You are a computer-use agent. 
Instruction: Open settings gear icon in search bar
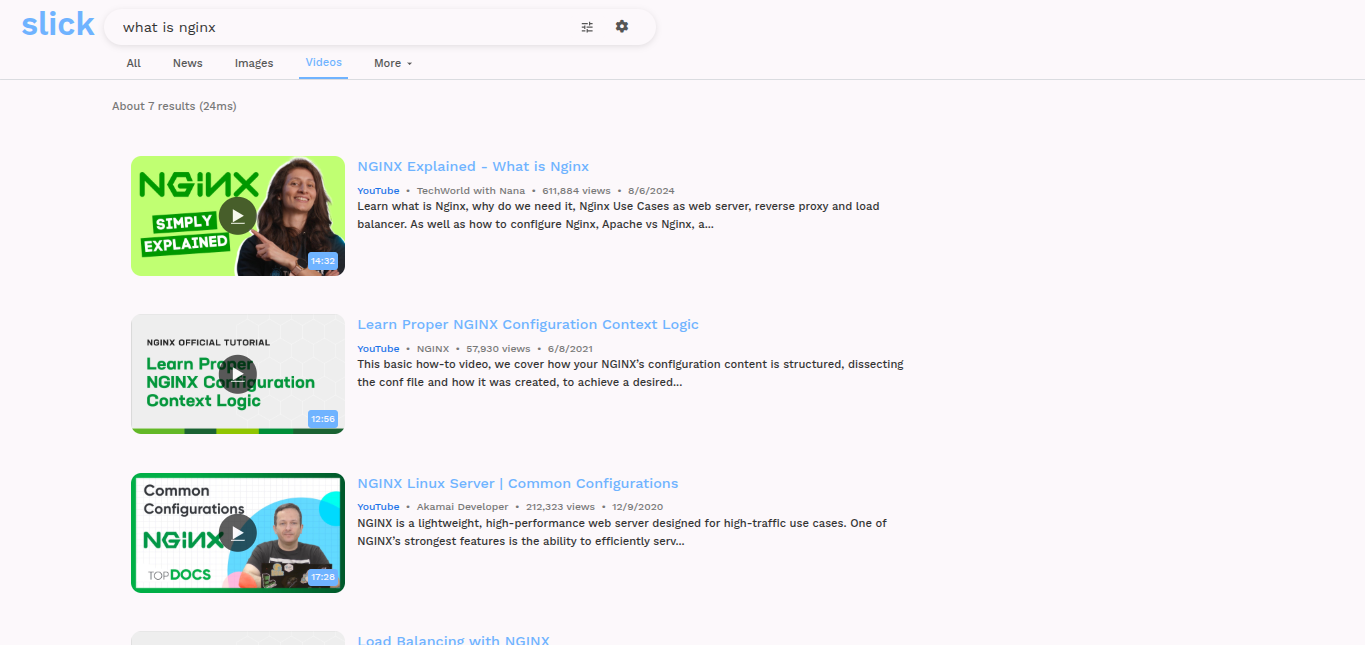pyautogui.click(x=622, y=26)
